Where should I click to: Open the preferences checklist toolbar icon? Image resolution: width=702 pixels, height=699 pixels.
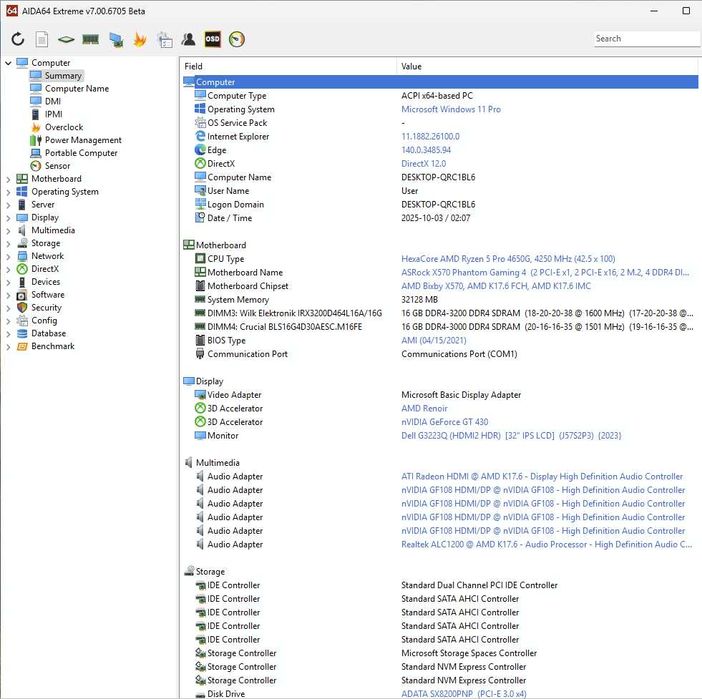(x=165, y=39)
